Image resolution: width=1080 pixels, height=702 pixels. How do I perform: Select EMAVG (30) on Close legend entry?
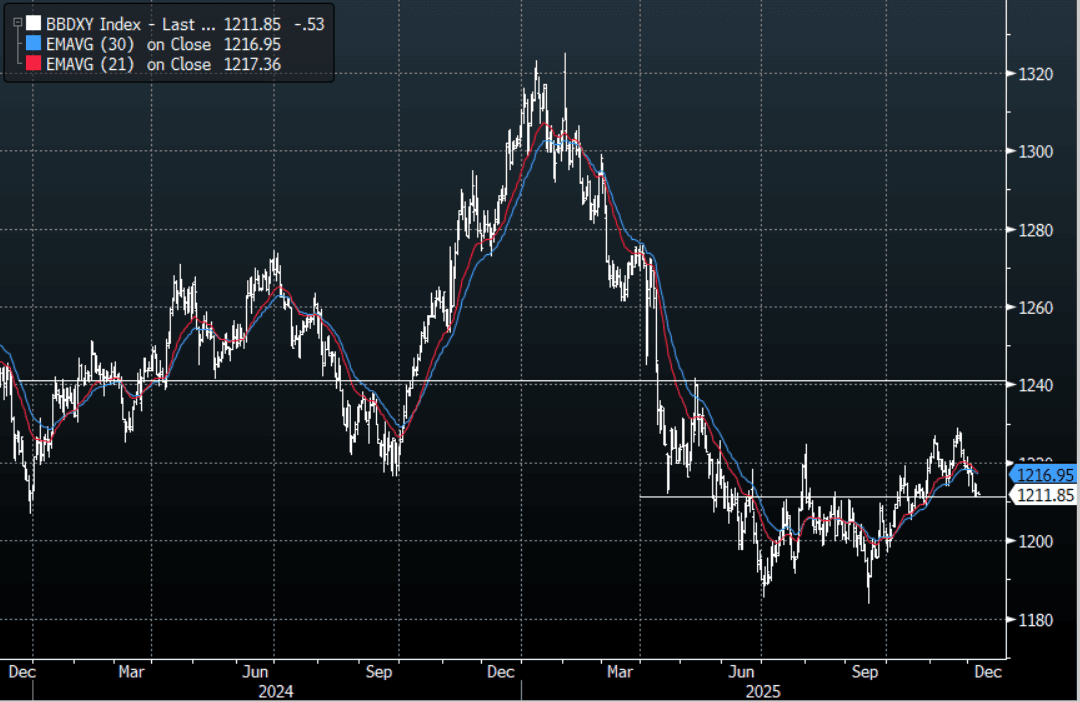click(x=129, y=44)
